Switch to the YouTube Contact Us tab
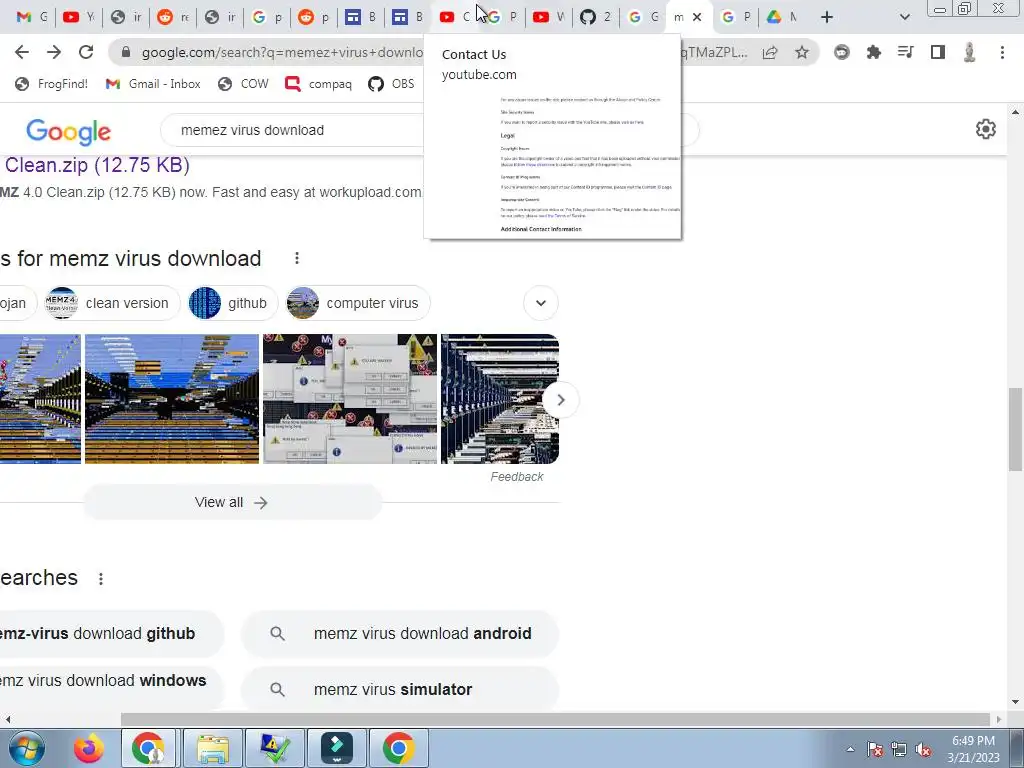Screen dimensions: 1024x768 tap(455, 17)
